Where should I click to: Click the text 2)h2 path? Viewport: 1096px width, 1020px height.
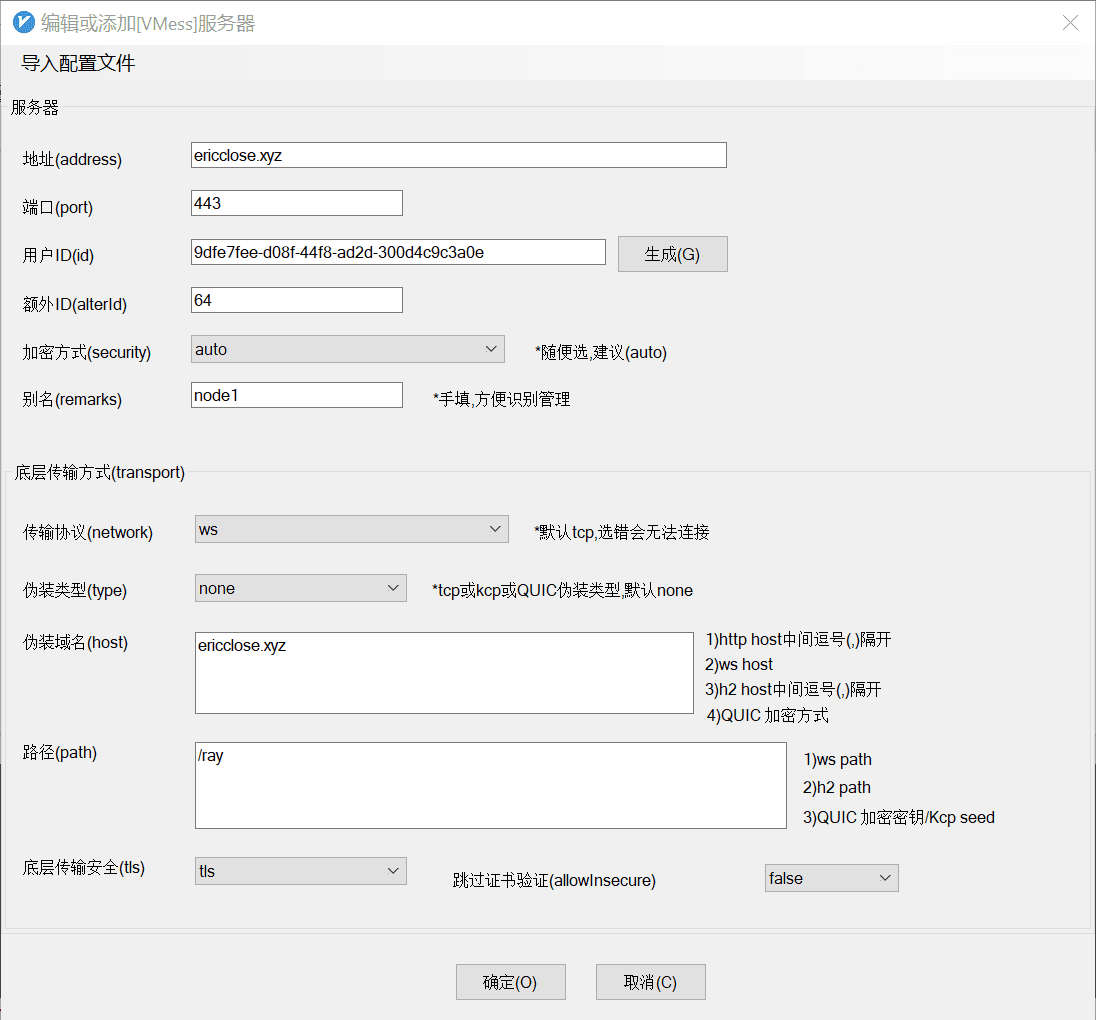click(837, 788)
